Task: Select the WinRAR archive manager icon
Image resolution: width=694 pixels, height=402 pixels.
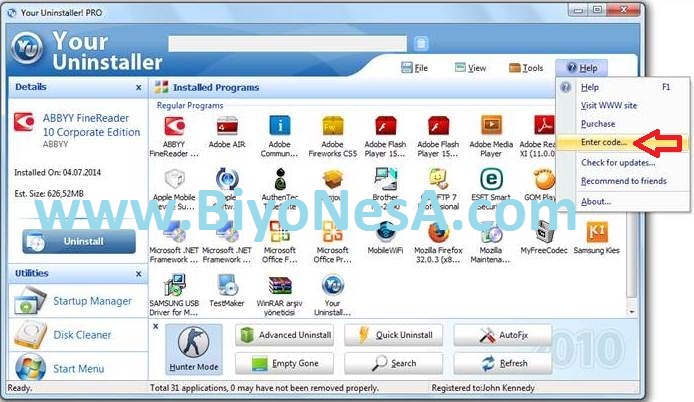Action: coord(279,287)
